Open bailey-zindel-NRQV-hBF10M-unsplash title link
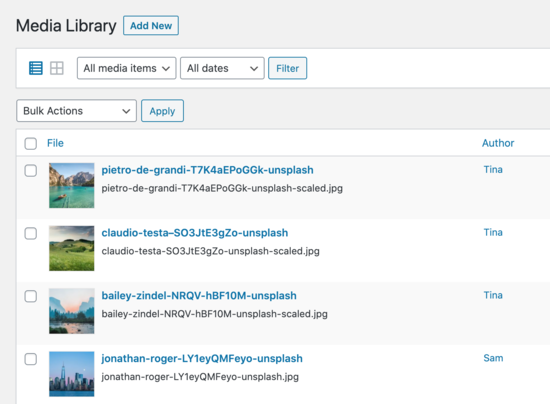Viewport: 550px width, 404px height. [x=199, y=296]
